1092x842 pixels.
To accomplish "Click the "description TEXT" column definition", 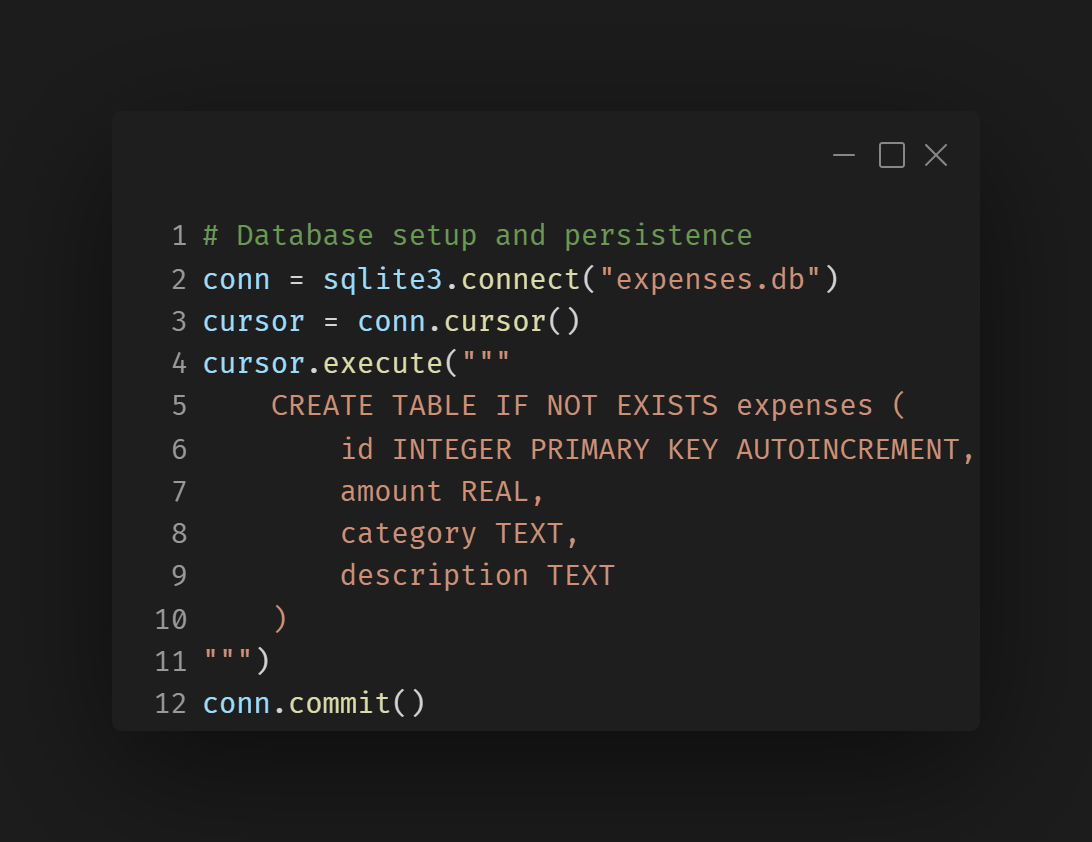I will (x=477, y=576).
